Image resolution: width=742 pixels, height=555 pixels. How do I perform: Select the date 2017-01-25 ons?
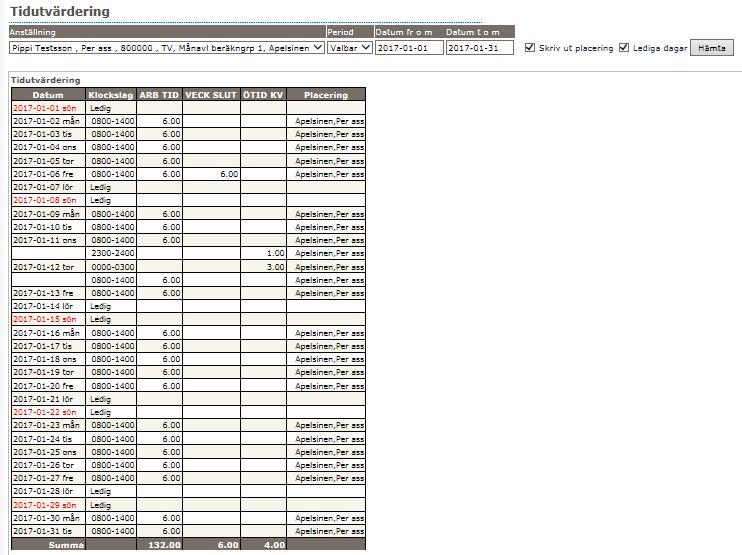[44, 452]
